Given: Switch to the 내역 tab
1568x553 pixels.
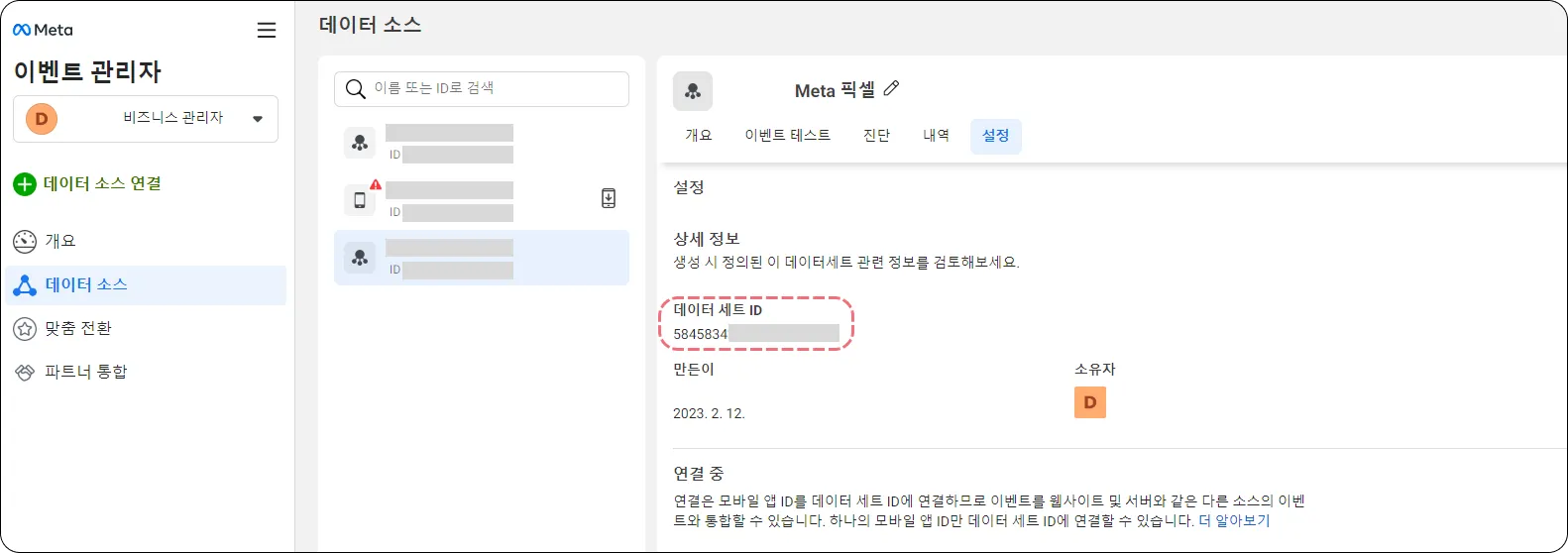Looking at the screenshot, I should 936,136.
